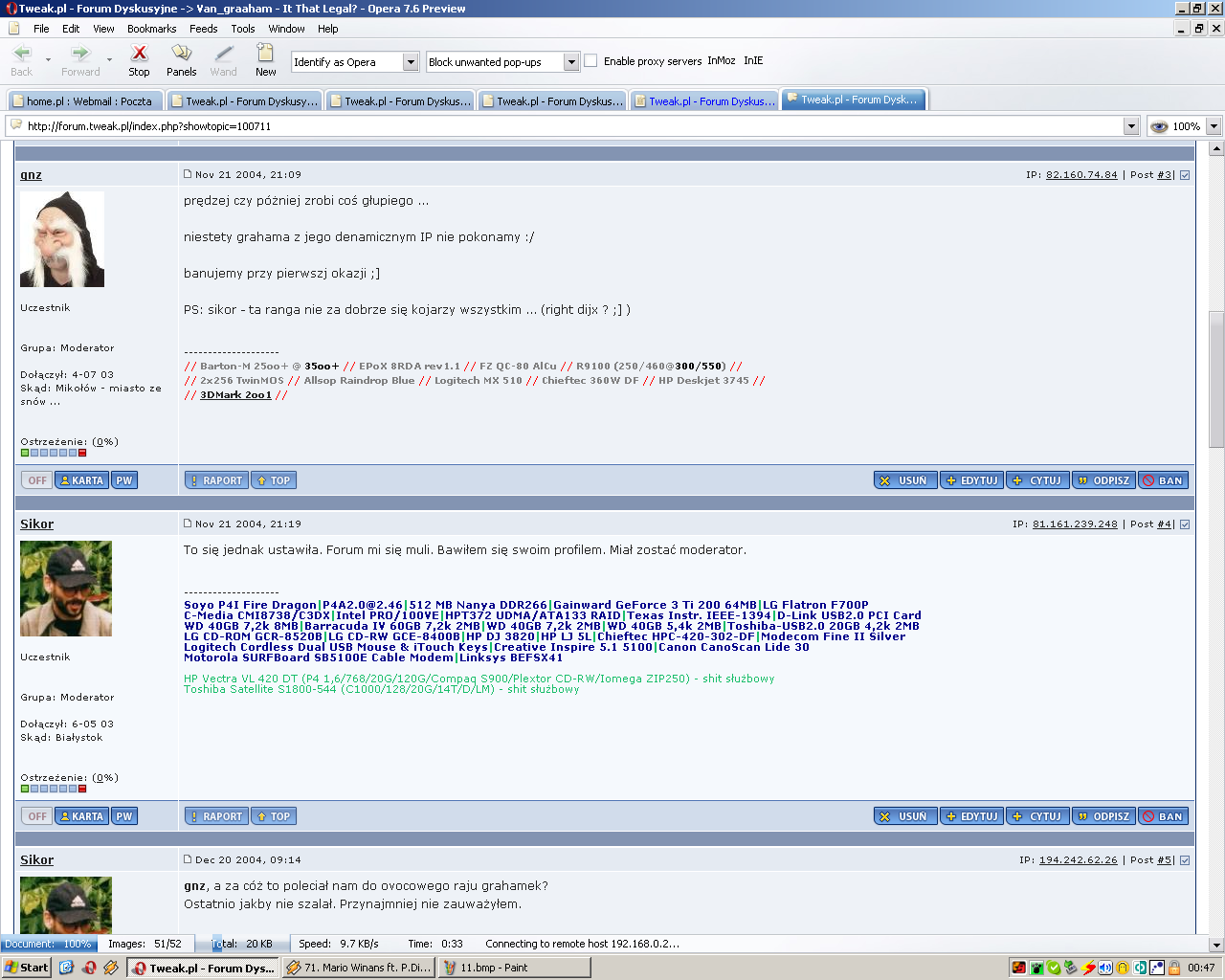This screenshot has width=1225, height=980.
Task: Expand the Identify as Opera dropdown
Action: pos(411,62)
